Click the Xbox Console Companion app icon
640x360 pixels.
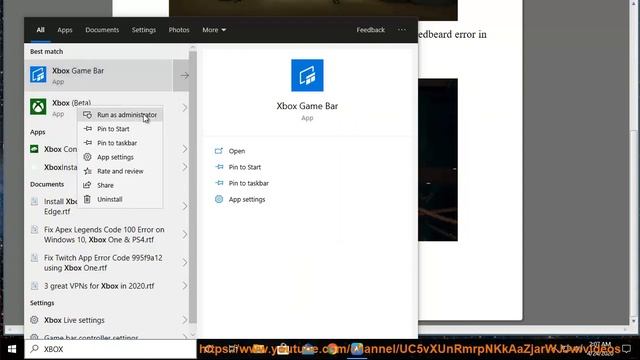pyautogui.click(x=34, y=149)
